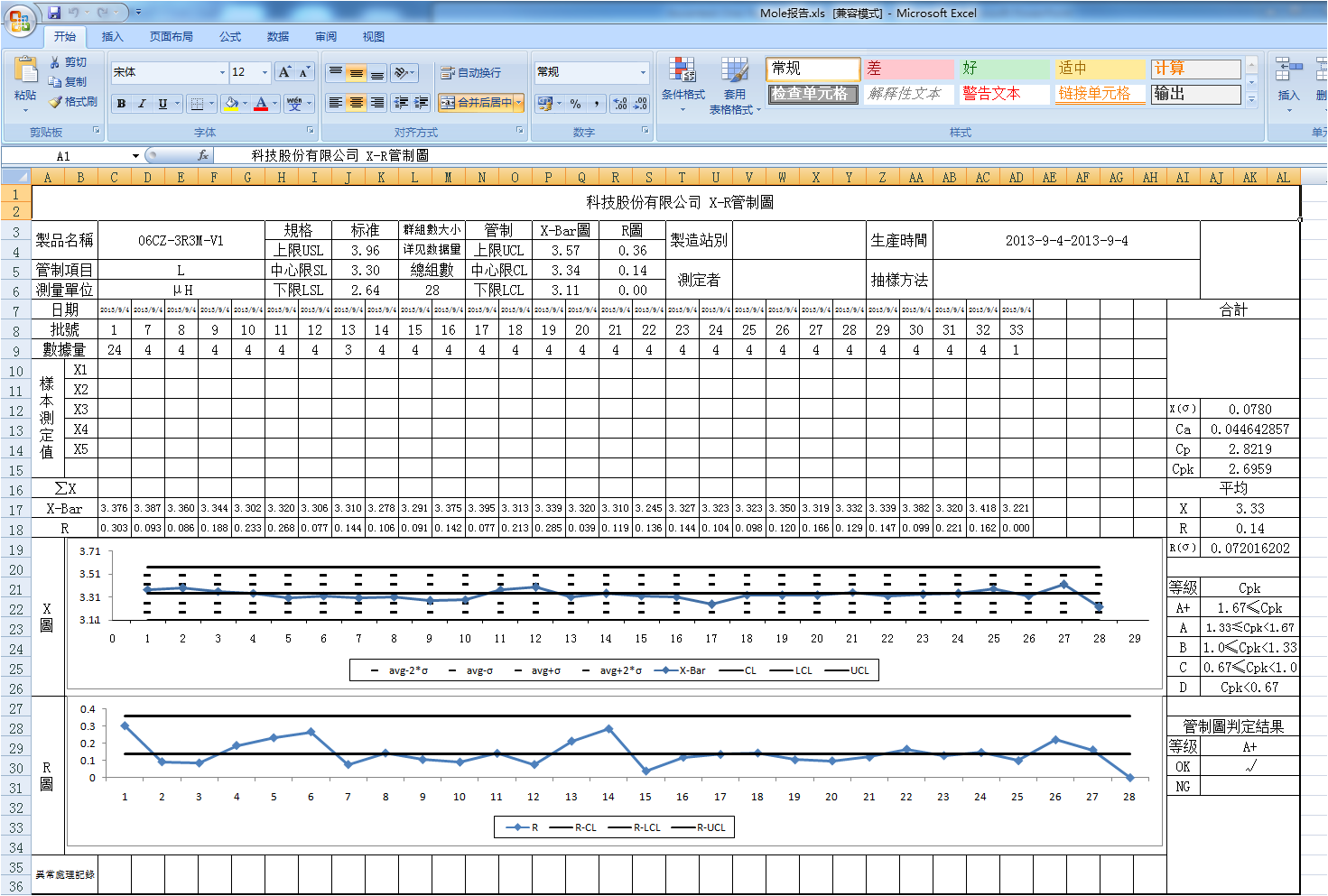Apply the 检查单元格 cell style
Screen dimensions: 1328x896
click(813, 94)
